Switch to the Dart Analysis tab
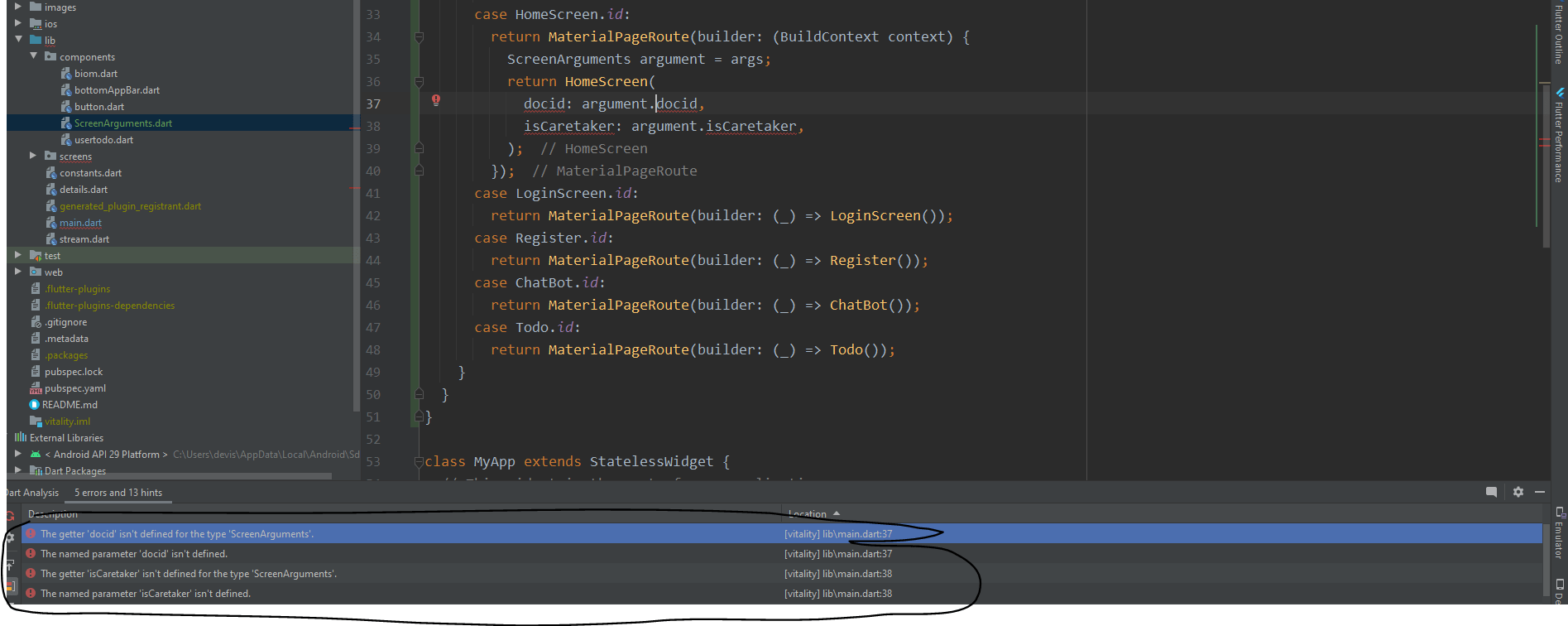This screenshot has width=1568, height=626. tap(33, 493)
